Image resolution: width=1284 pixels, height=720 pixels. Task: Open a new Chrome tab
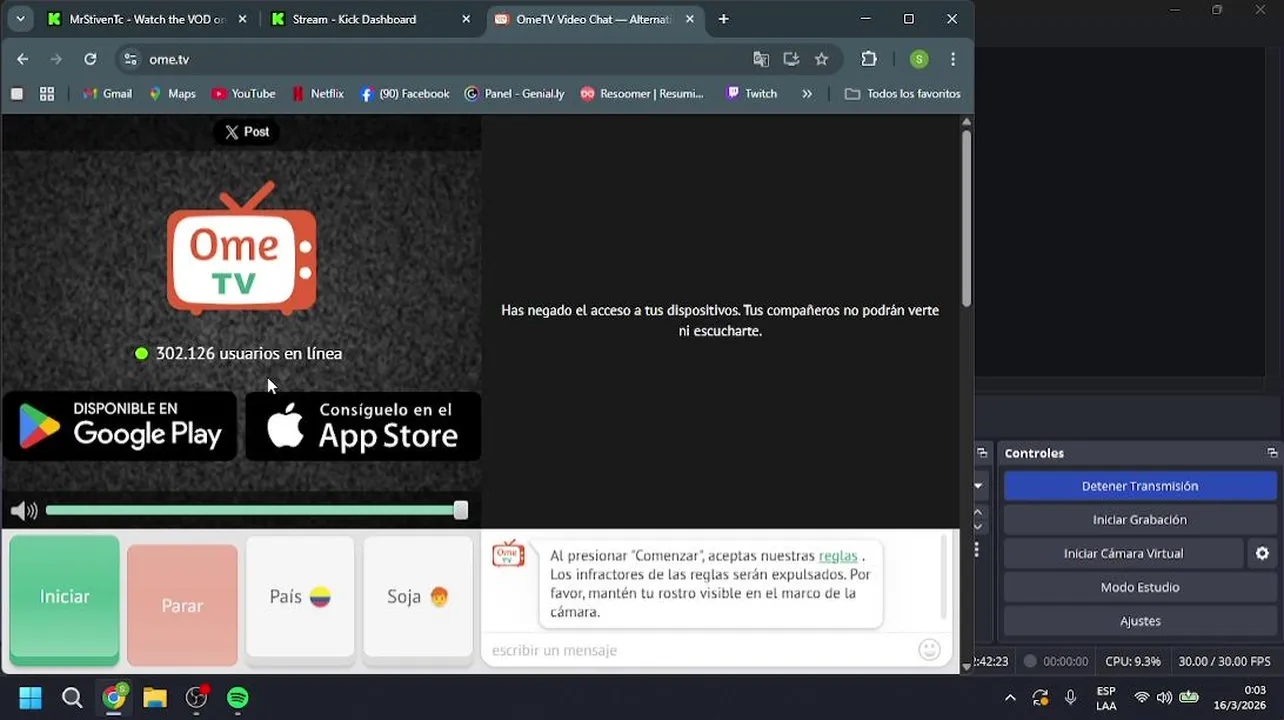[723, 19]
